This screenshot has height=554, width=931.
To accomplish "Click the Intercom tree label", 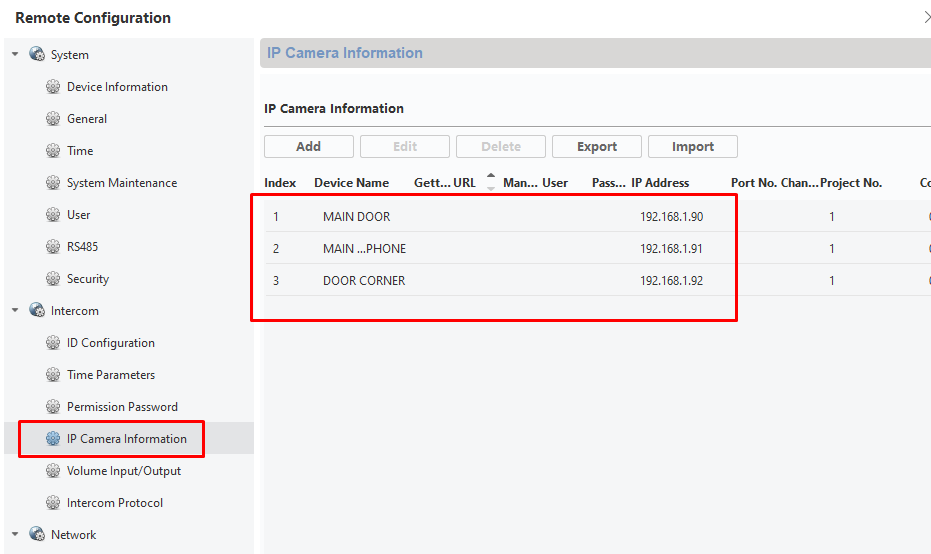I will click(x=74, y=311).
